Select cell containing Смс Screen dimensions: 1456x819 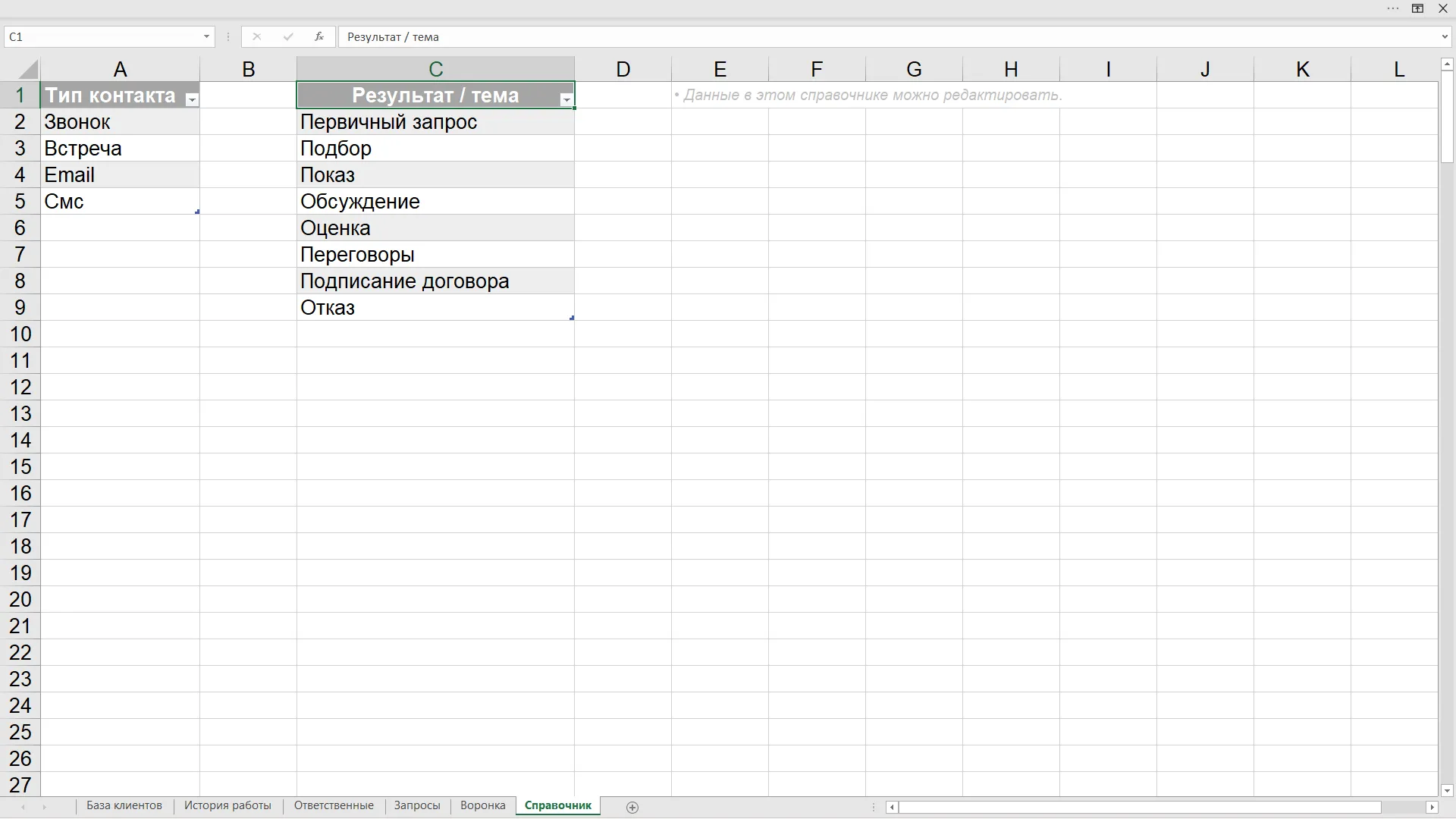120,201
